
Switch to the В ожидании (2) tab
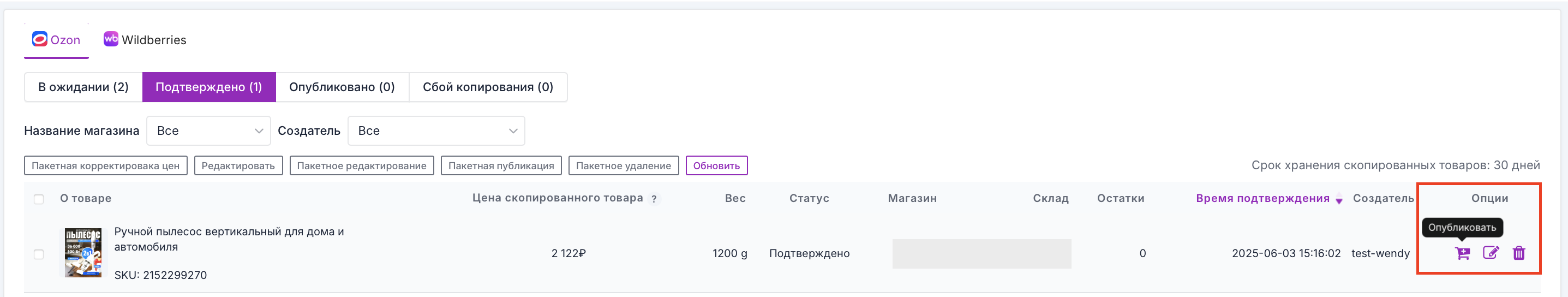(83, 87)
